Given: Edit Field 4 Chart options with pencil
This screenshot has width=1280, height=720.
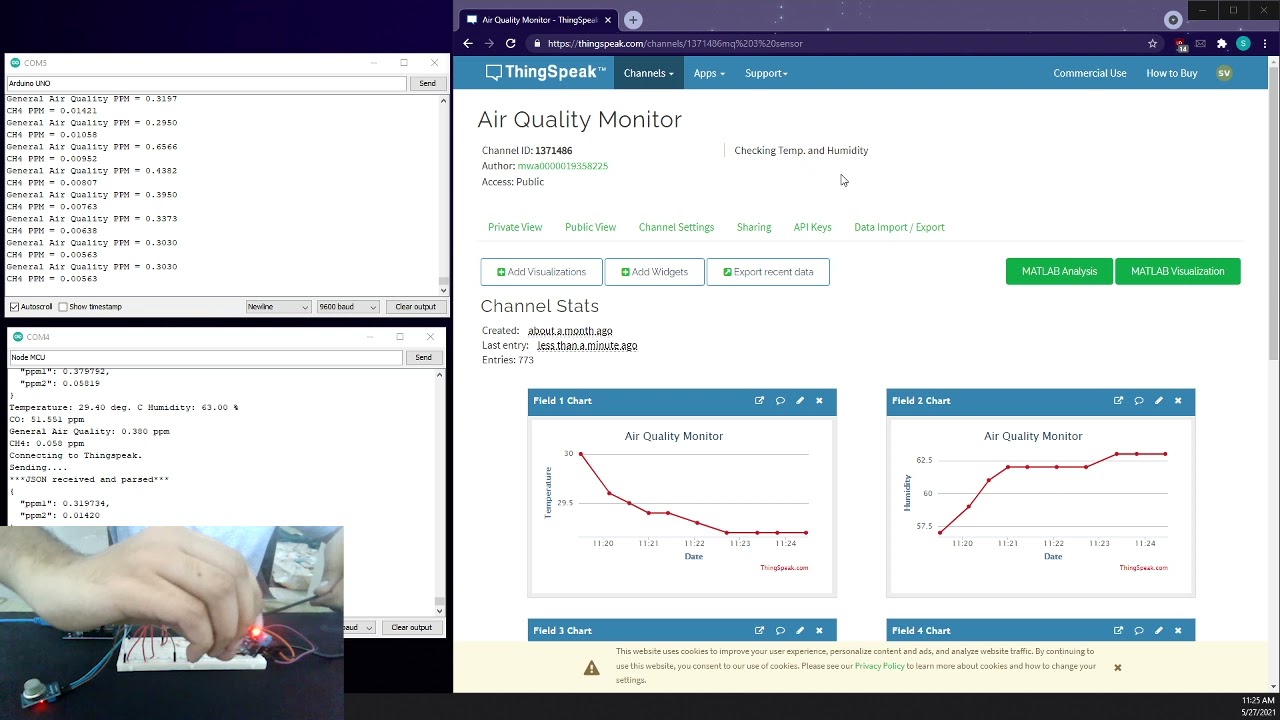Looking at the screenshot, I should [1159, 631].
